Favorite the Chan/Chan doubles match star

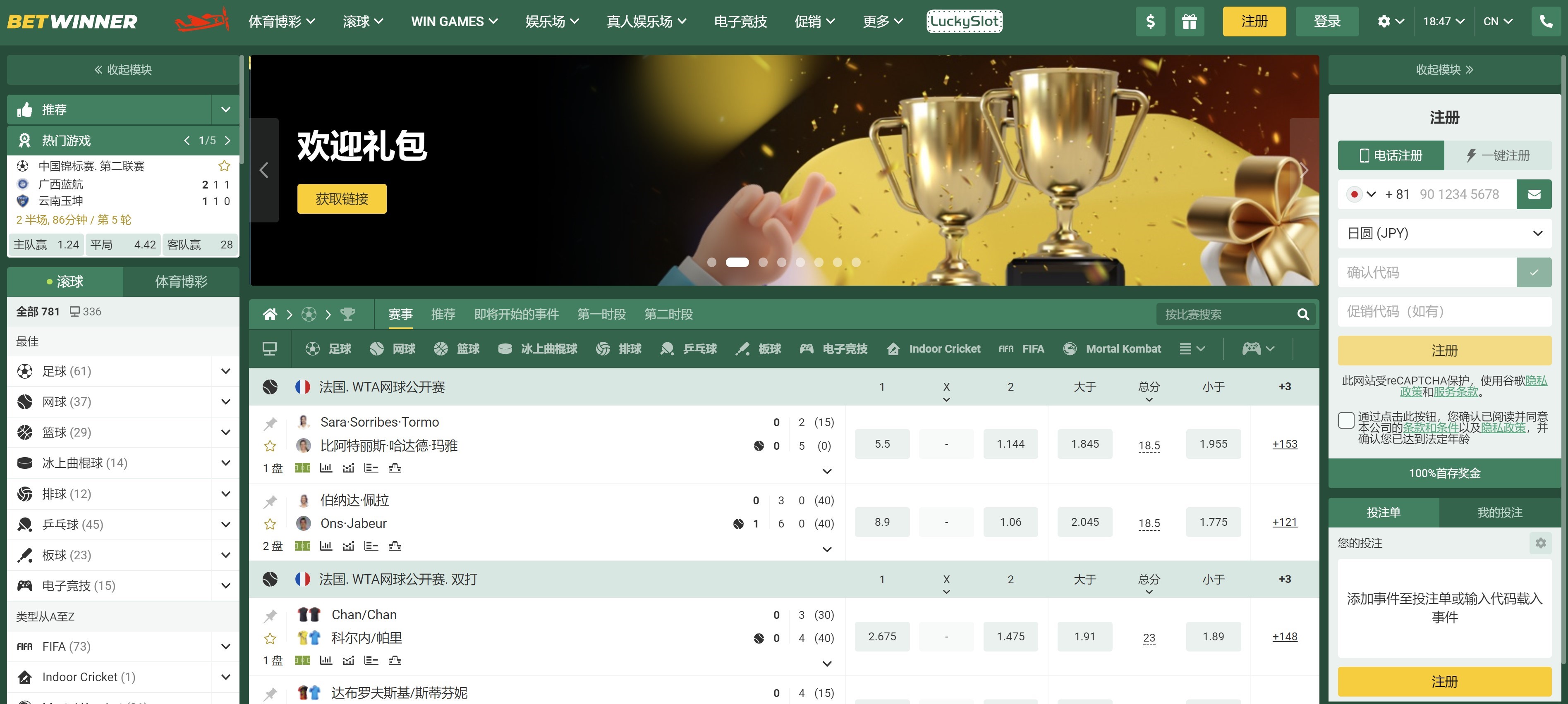[x=270, y=639]
